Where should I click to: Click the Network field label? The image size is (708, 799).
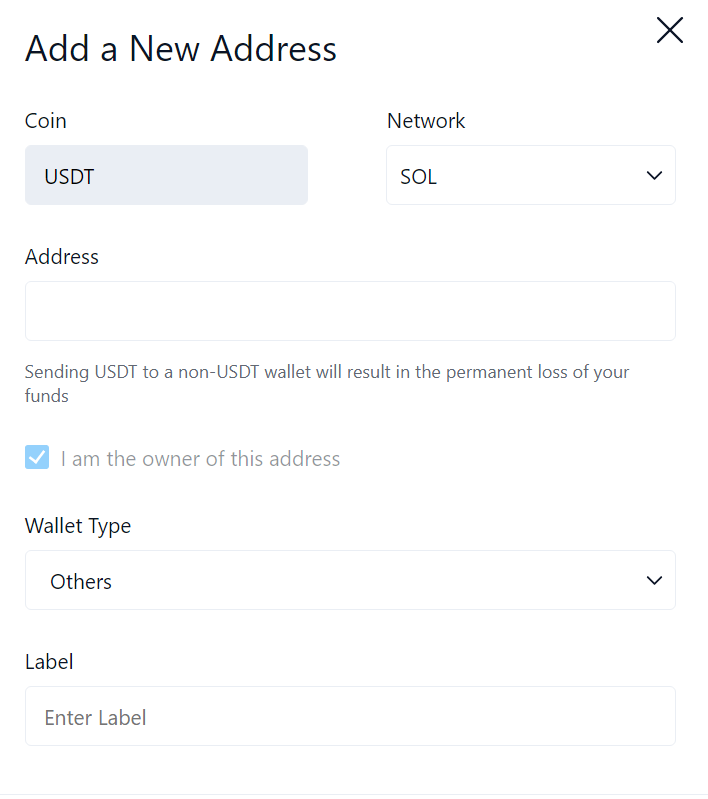426,121
